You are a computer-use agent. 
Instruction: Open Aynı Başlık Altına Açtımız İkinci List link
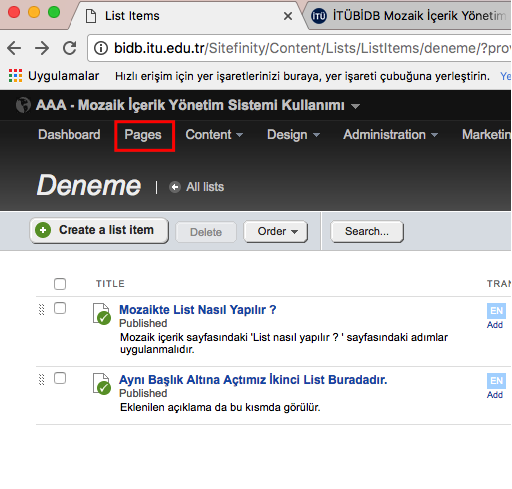[x=253, y=380]
